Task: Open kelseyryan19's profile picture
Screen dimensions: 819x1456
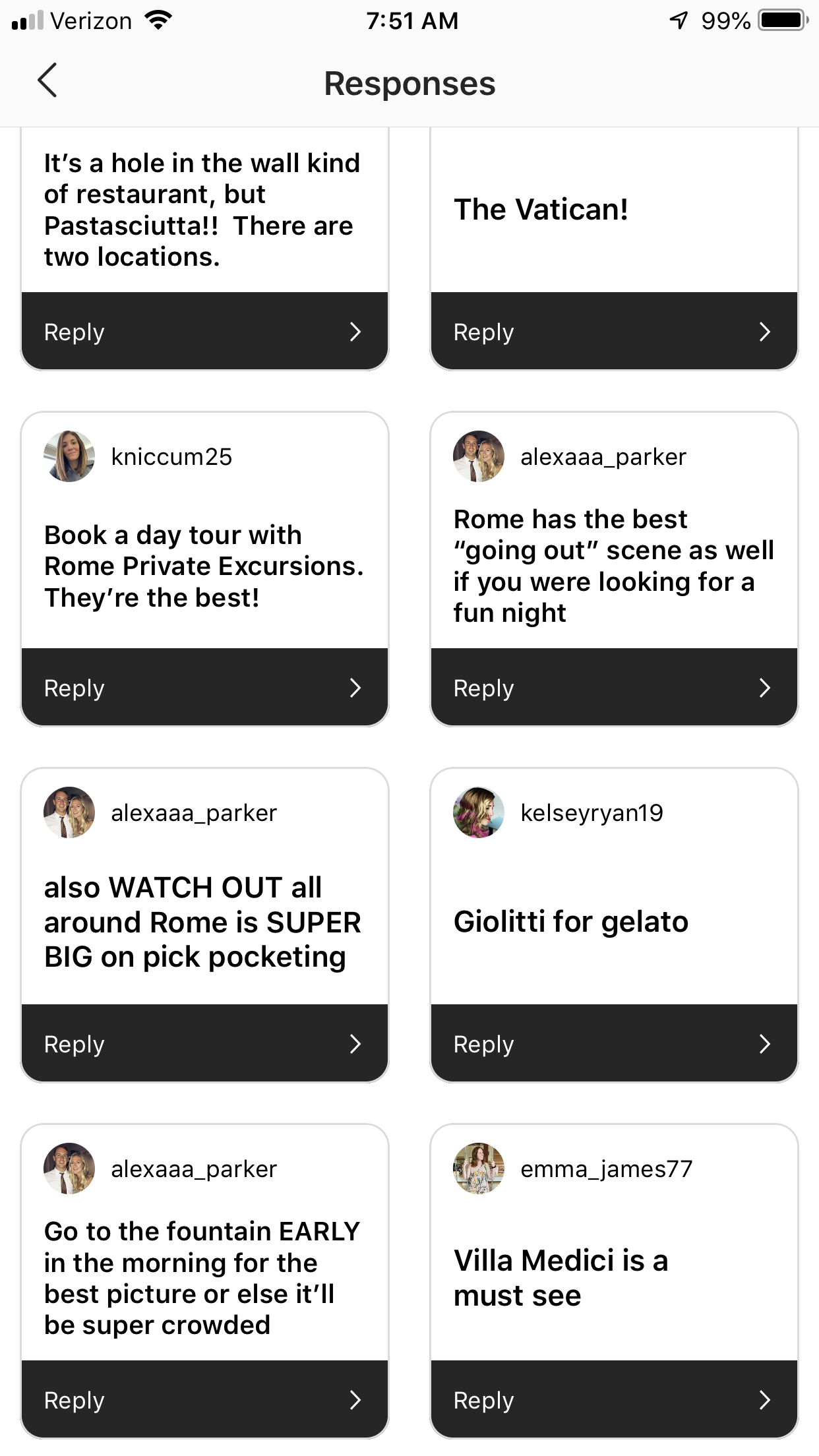Action: pyautogui.click(x=479, y=812)
